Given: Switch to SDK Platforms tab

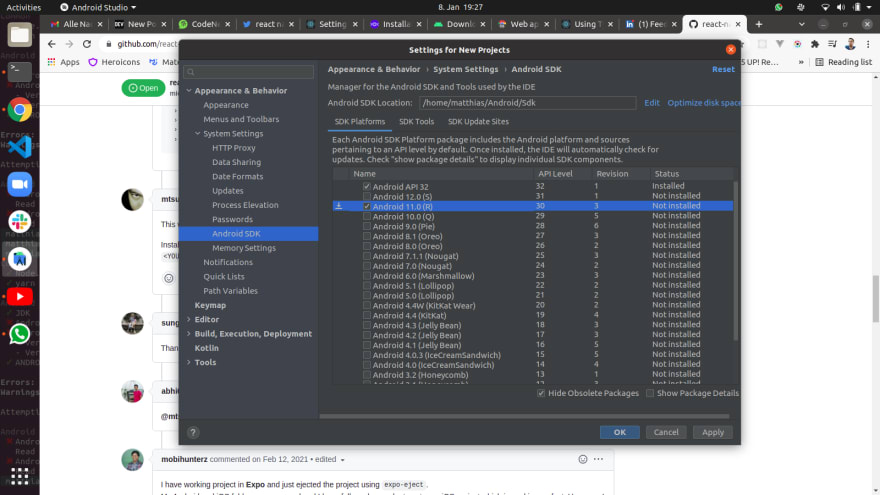Looking at the screenshot, I should 360,121.
